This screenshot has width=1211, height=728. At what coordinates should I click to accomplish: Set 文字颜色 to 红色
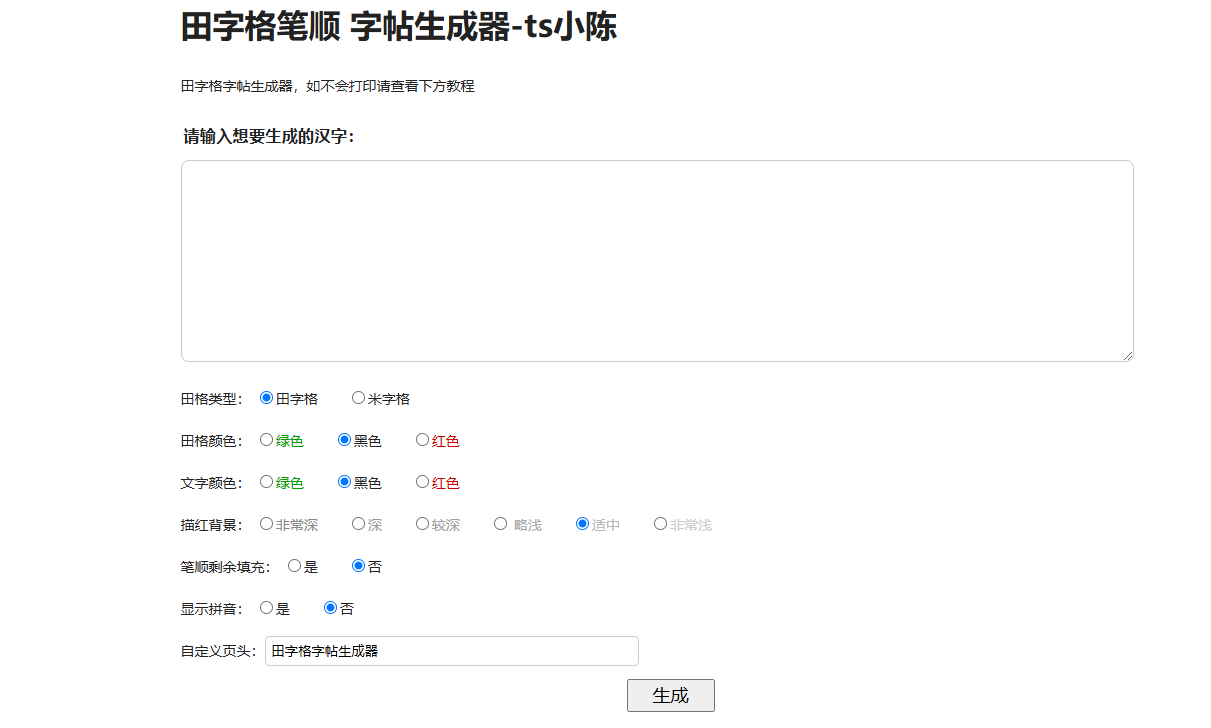[x=422, y=482]
